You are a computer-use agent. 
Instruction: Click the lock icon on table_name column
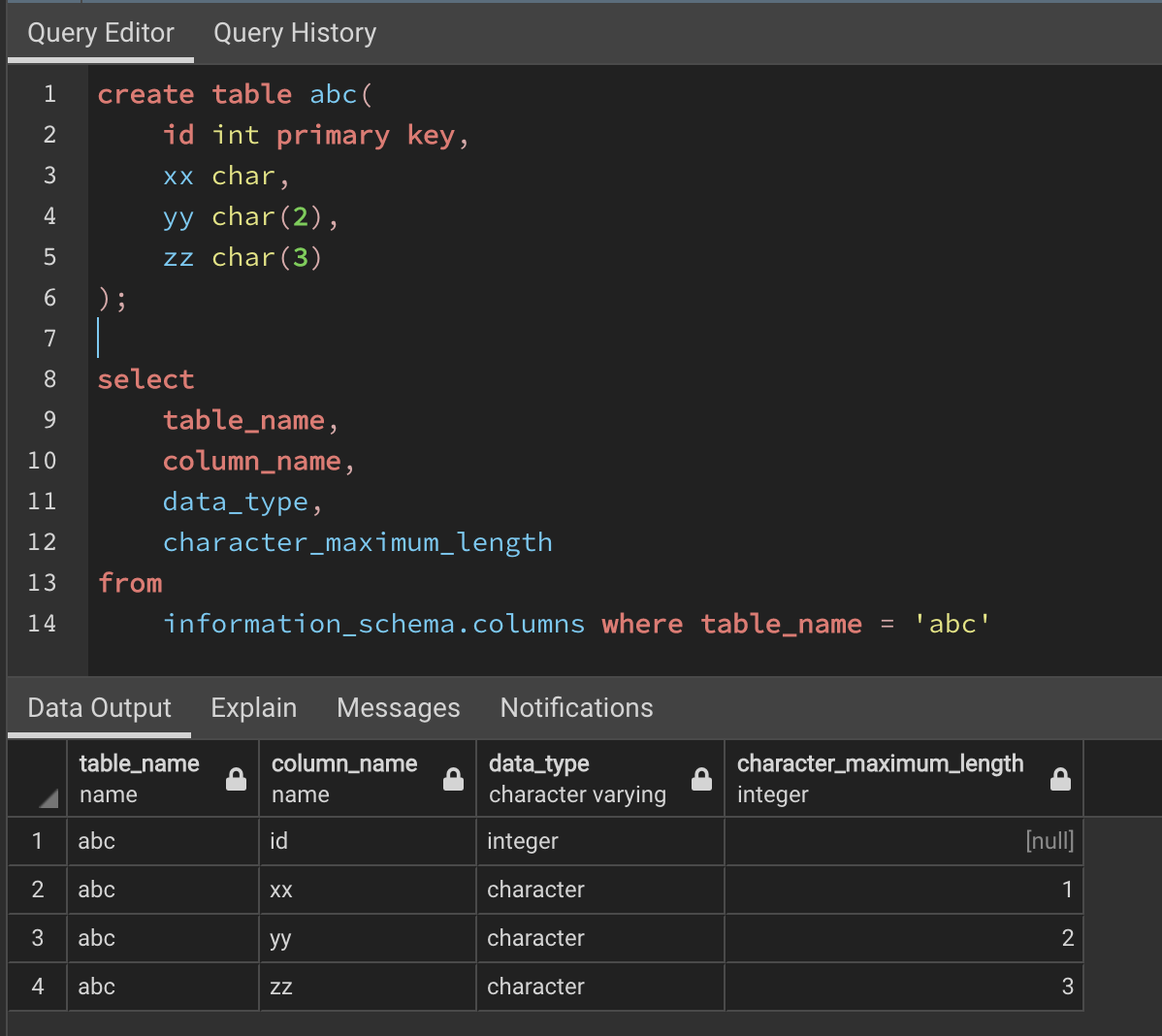coord(236,778)
